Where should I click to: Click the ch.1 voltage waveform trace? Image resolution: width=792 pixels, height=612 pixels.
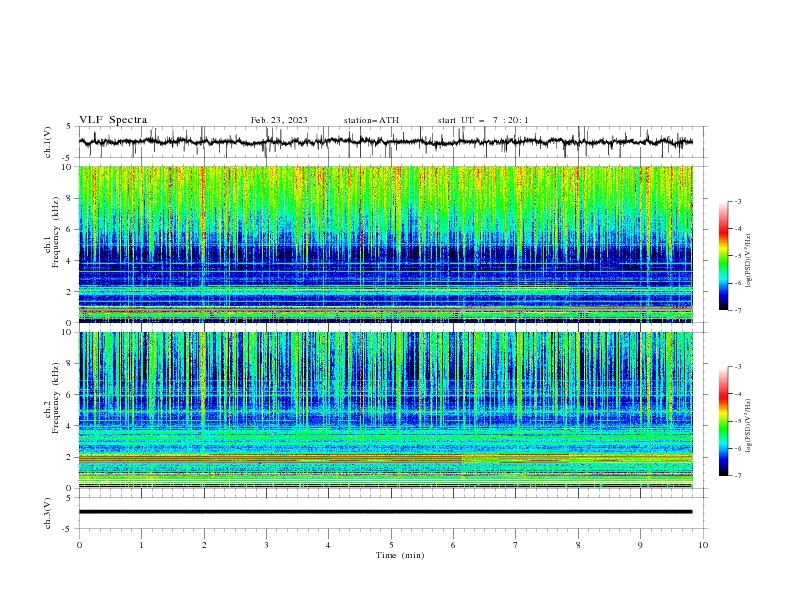385,142
